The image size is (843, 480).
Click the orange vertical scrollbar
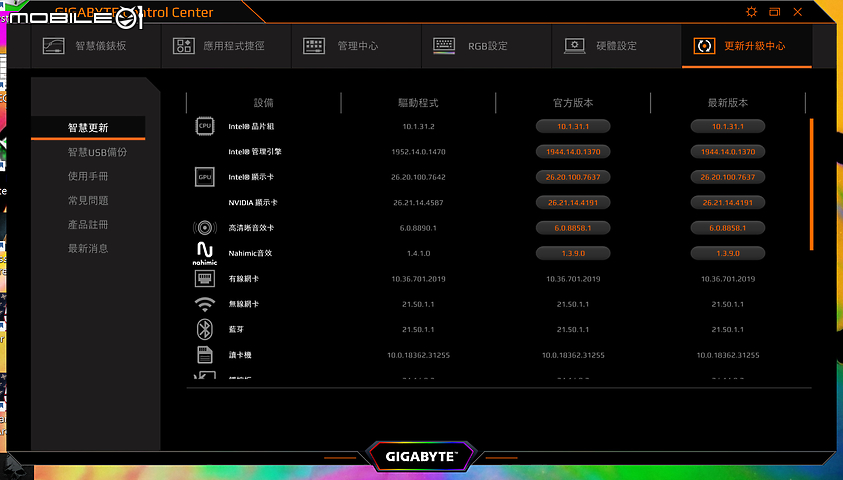tap(811, 184)
